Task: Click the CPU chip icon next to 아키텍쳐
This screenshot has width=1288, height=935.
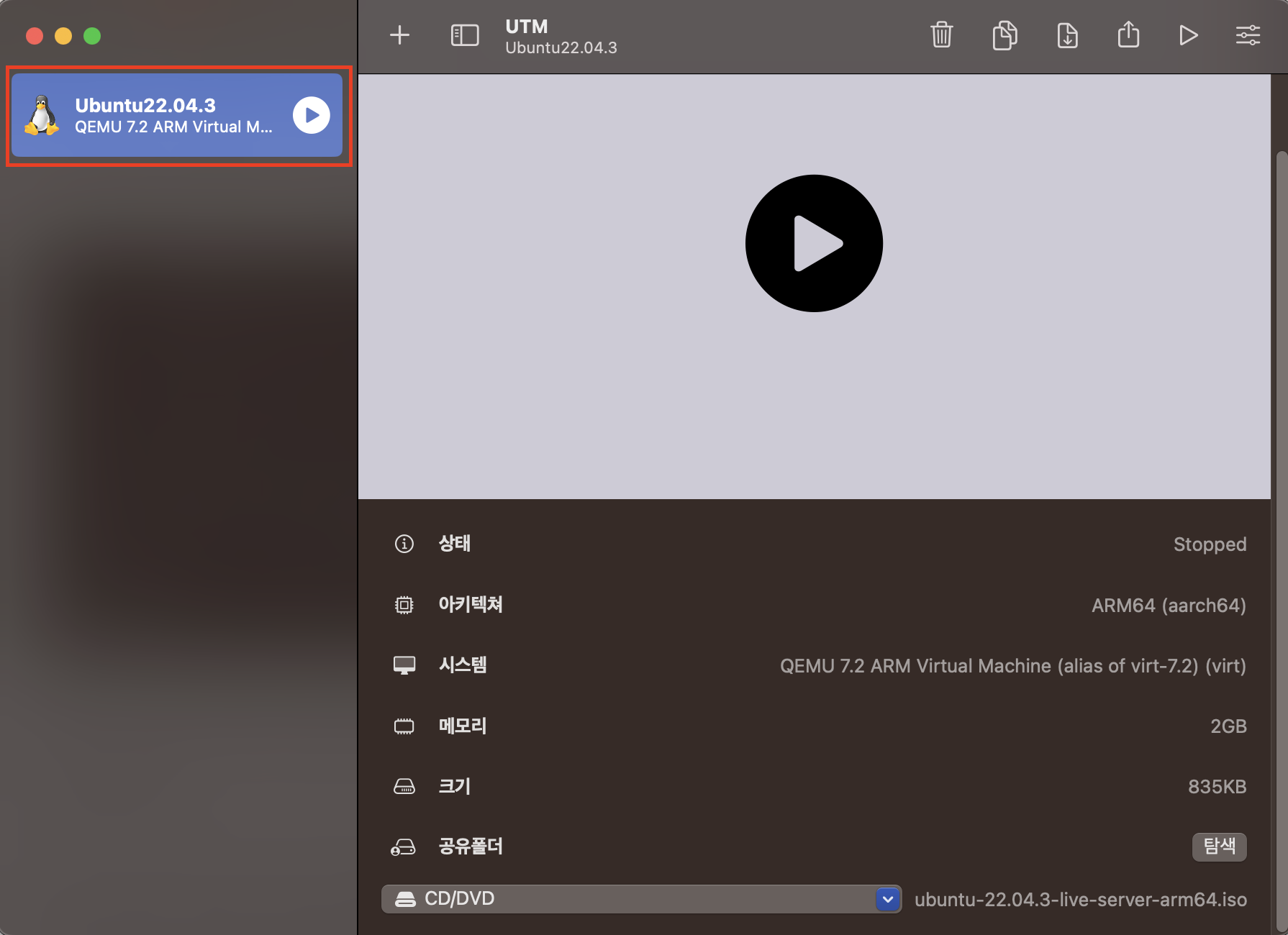Action: [404, 605]
